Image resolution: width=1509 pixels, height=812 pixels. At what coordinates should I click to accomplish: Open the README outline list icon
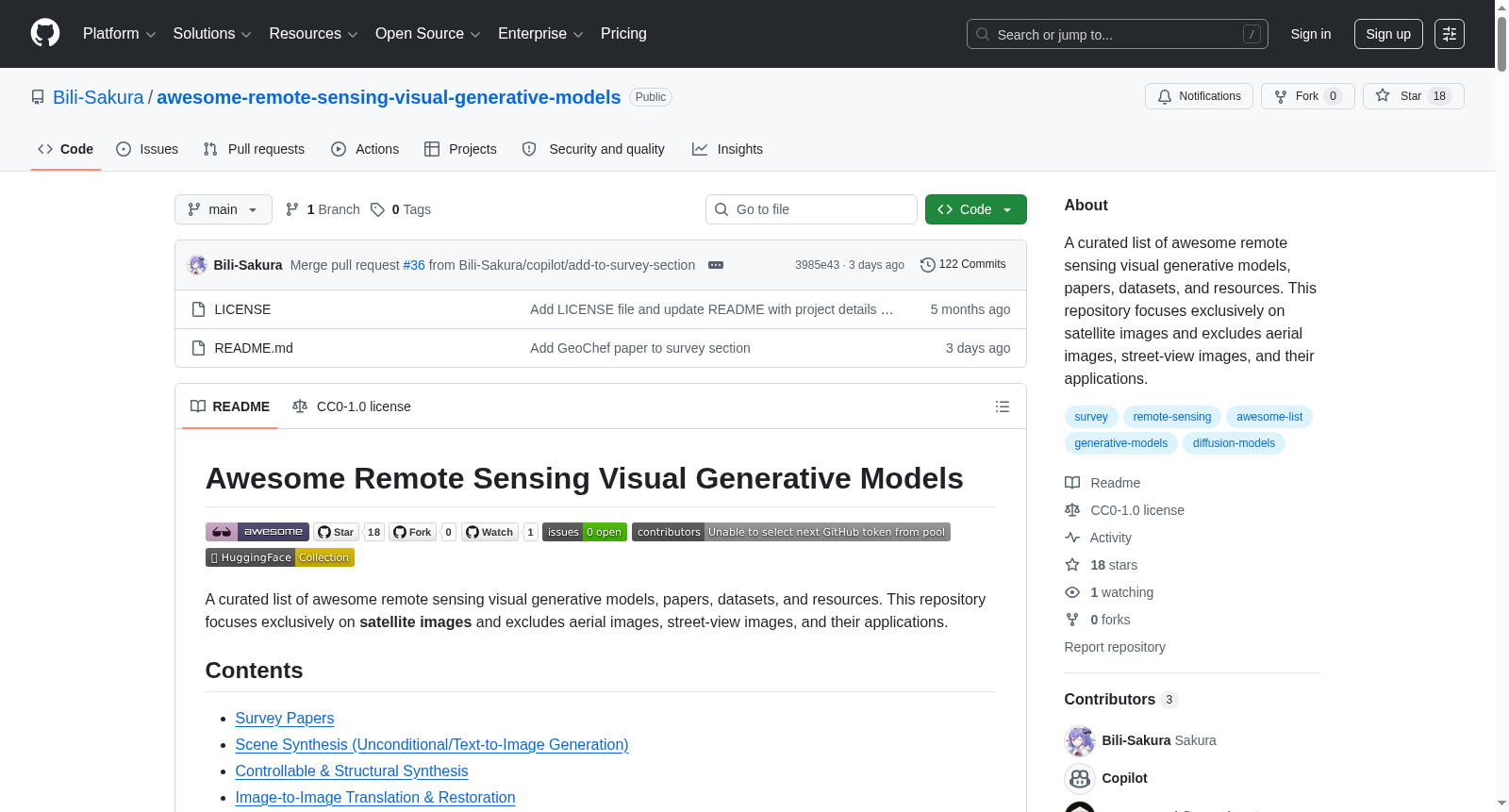[1002, 406]
